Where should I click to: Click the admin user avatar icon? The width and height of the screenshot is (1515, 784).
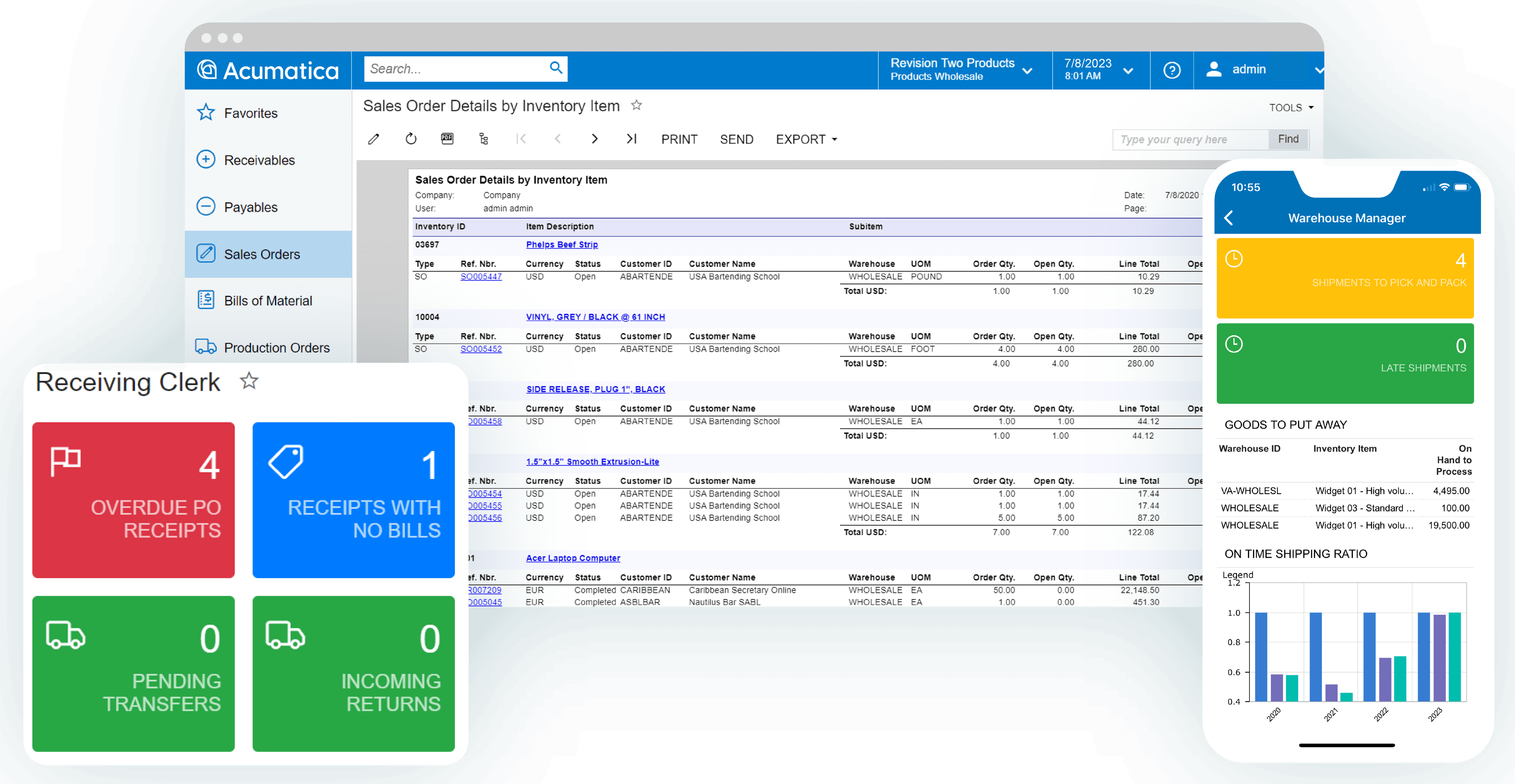[x=1214, y=69]
